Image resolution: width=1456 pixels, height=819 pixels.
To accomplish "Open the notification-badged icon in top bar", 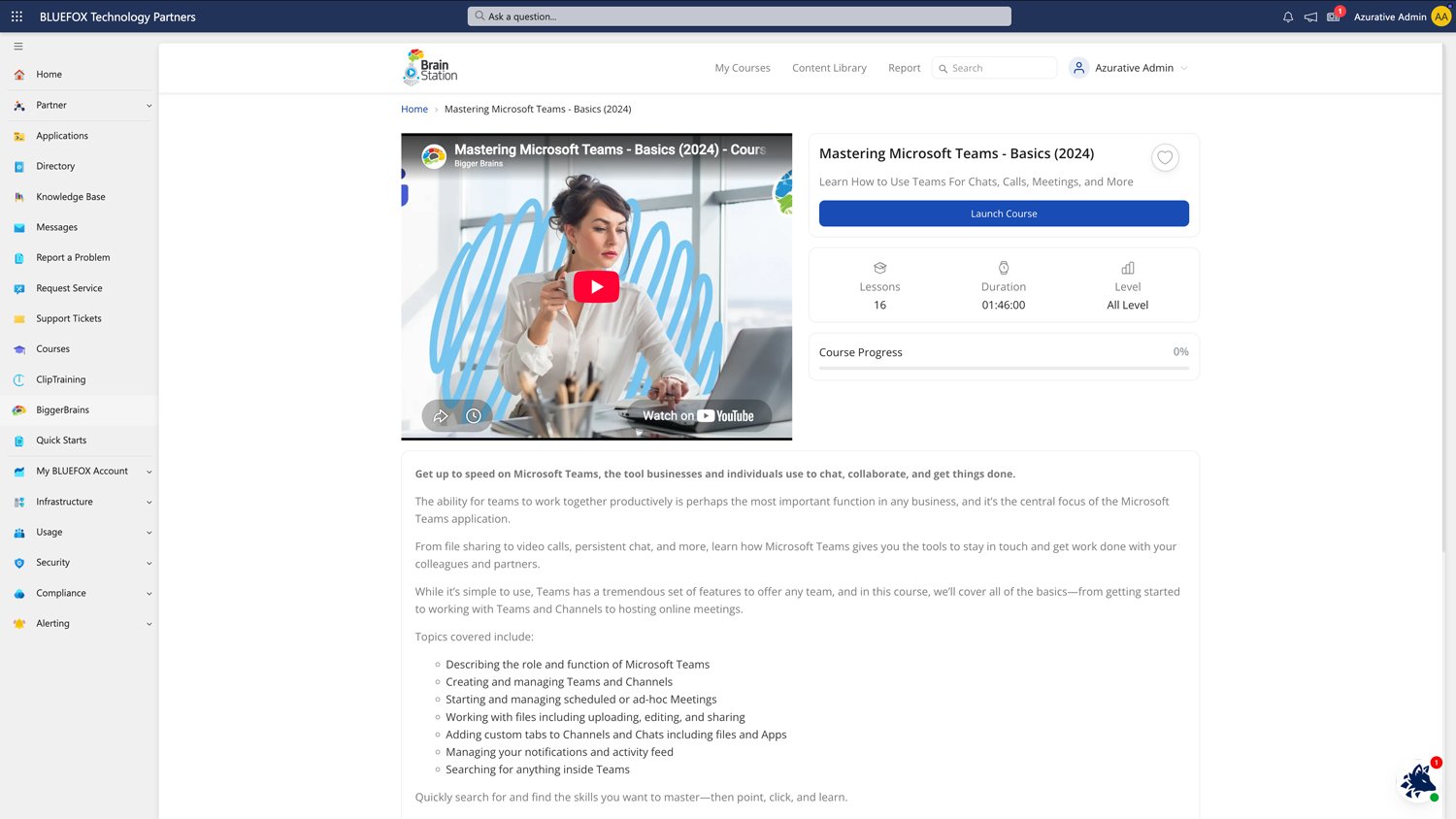I will [1335, 16].
